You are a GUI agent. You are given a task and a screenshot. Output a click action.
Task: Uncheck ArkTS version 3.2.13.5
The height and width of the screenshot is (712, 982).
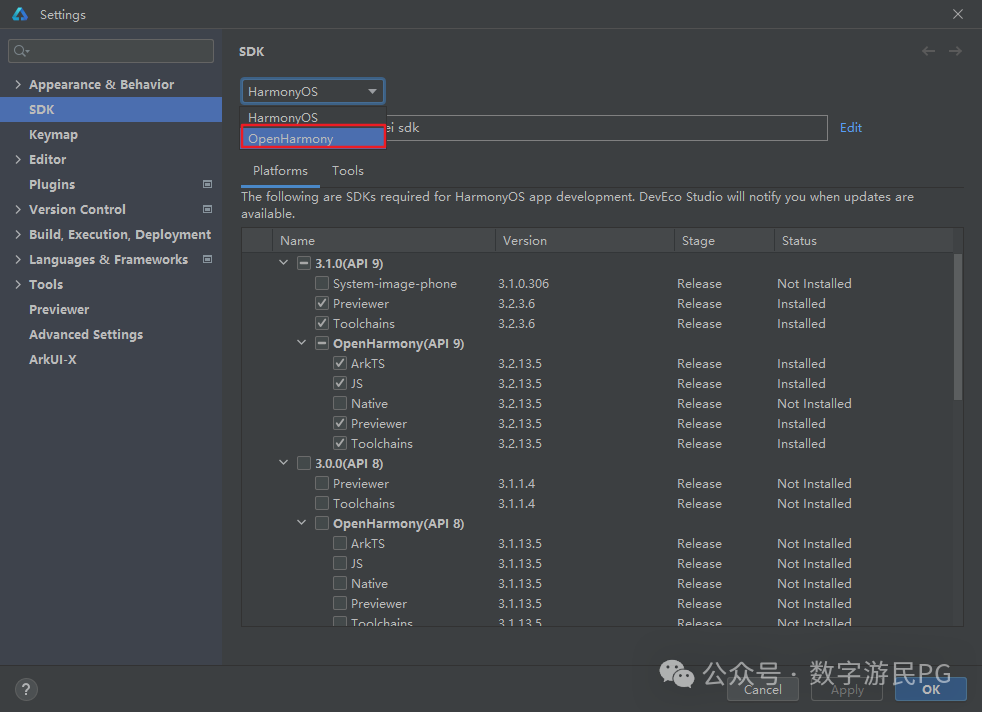340,363
